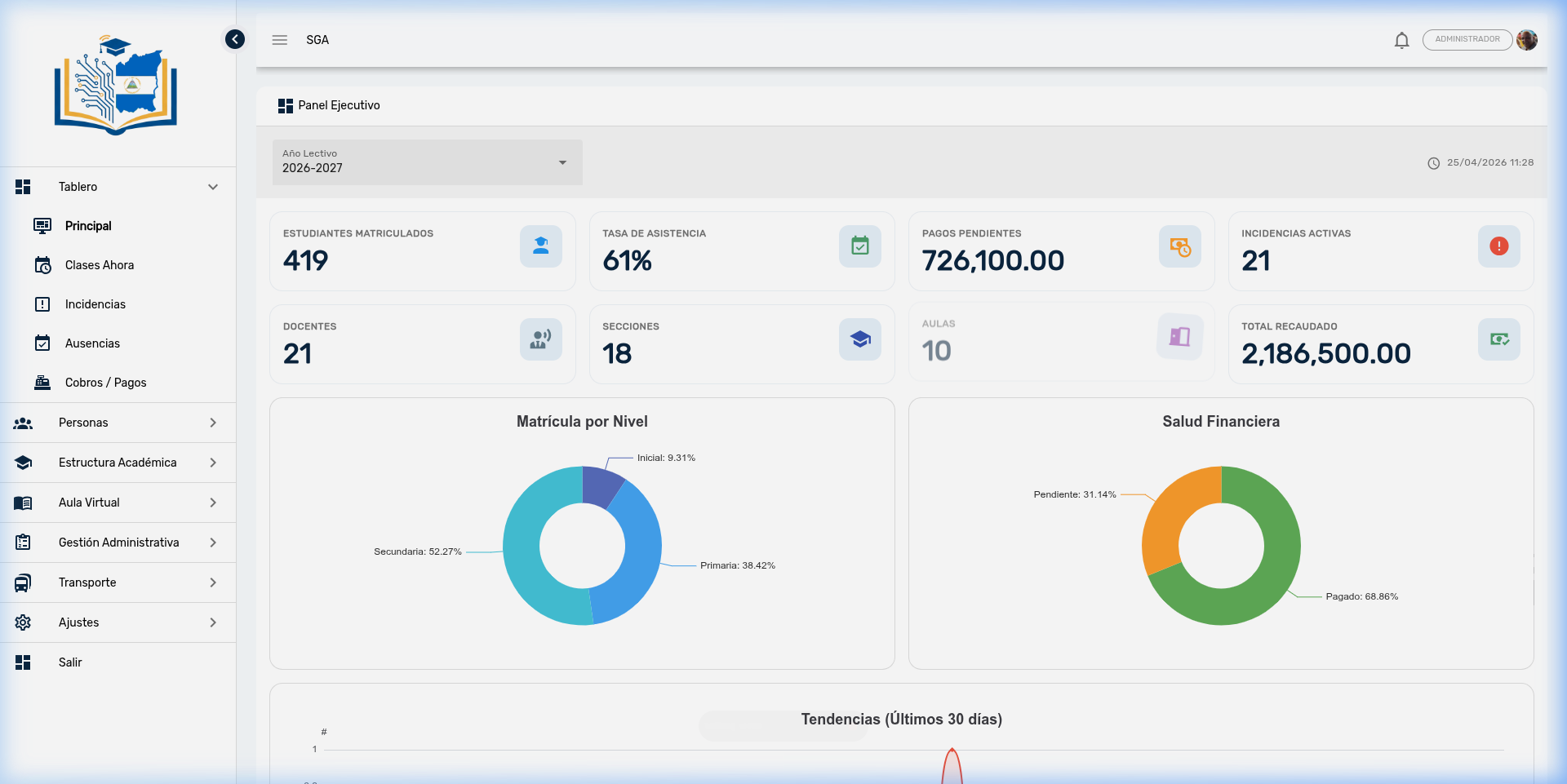Expand the Estructura Académica section
Screen dimensions: 1567x784
117,462
